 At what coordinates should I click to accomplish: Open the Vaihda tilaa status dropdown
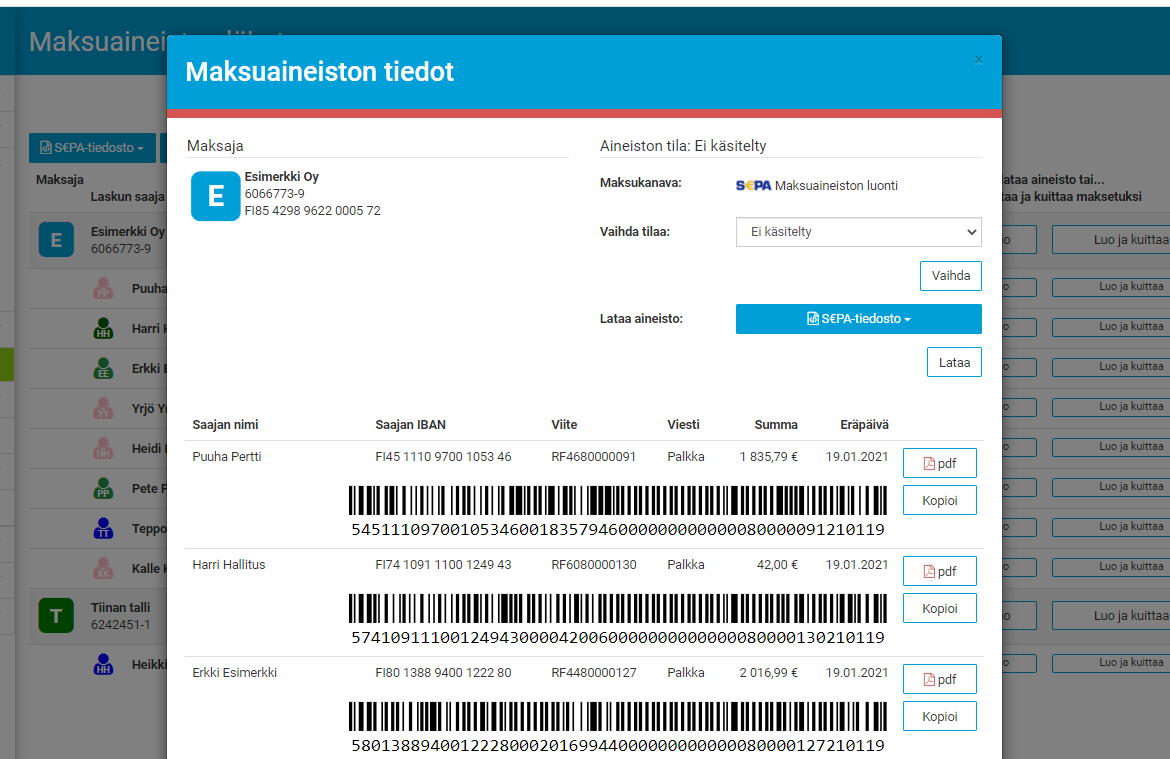coord(858,232)
